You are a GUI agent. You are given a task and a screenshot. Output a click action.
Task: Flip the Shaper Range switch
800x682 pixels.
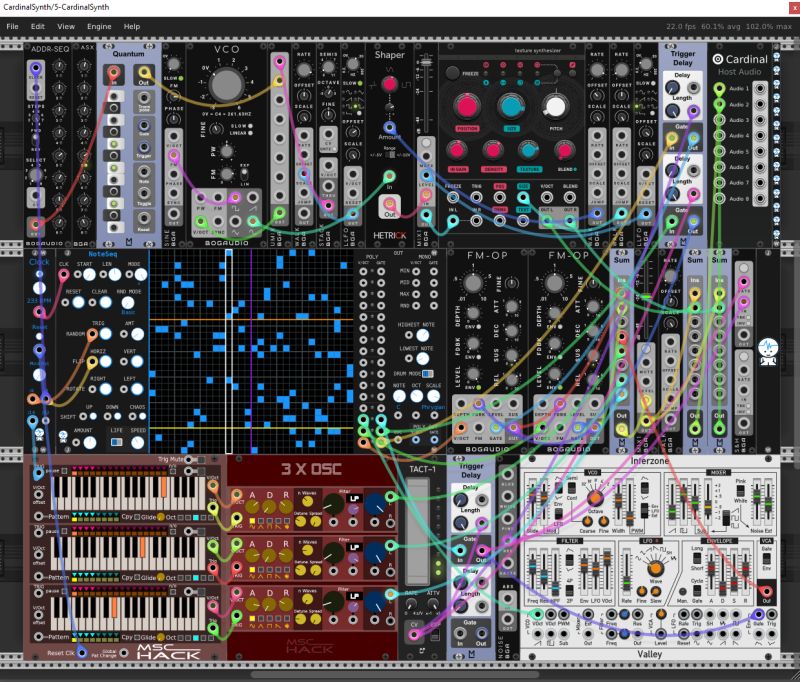[x=390, y=155]
